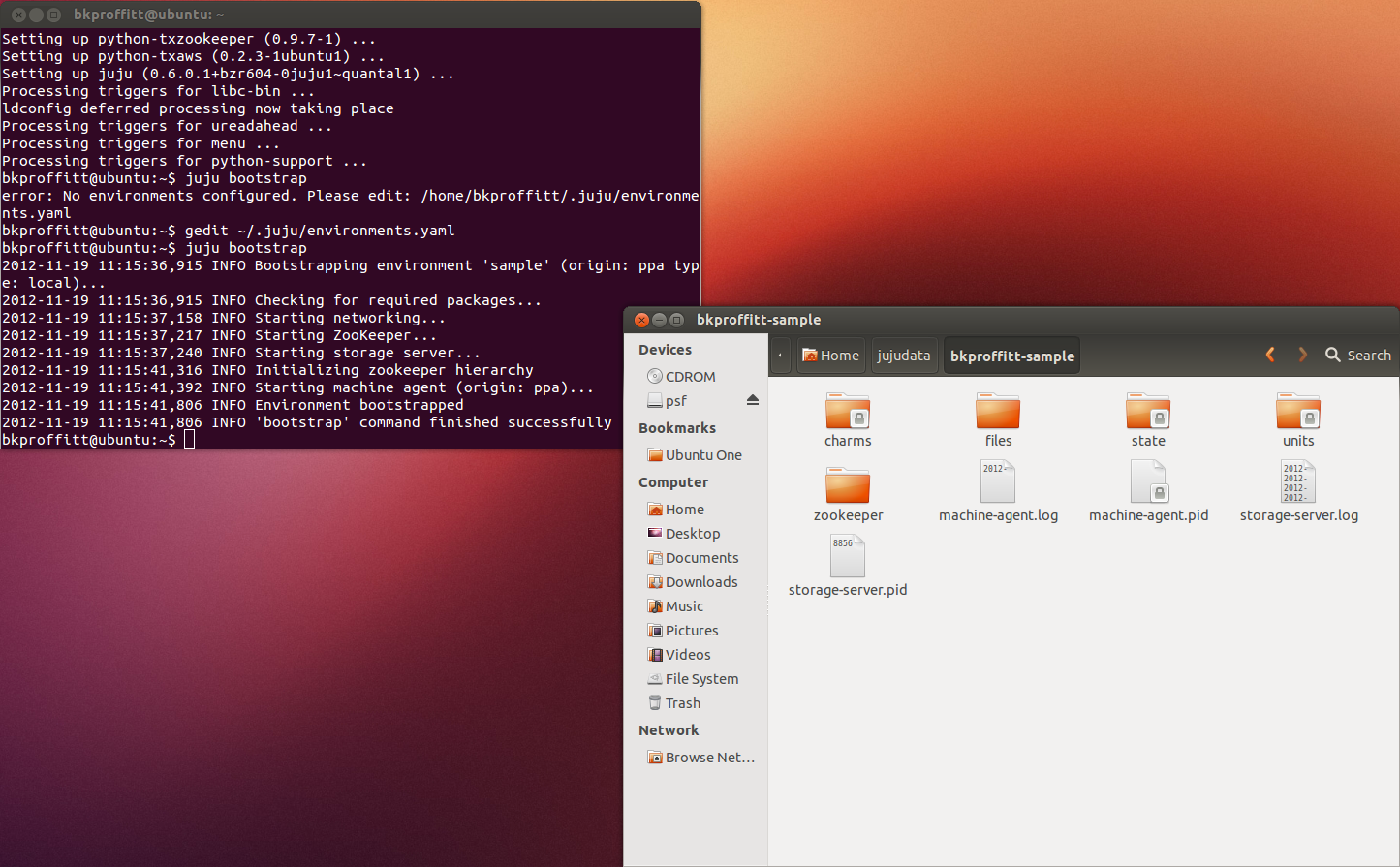Open Desktop in the sidebar
Viewport: 1400px width, 867px height.
click(684, 534)
